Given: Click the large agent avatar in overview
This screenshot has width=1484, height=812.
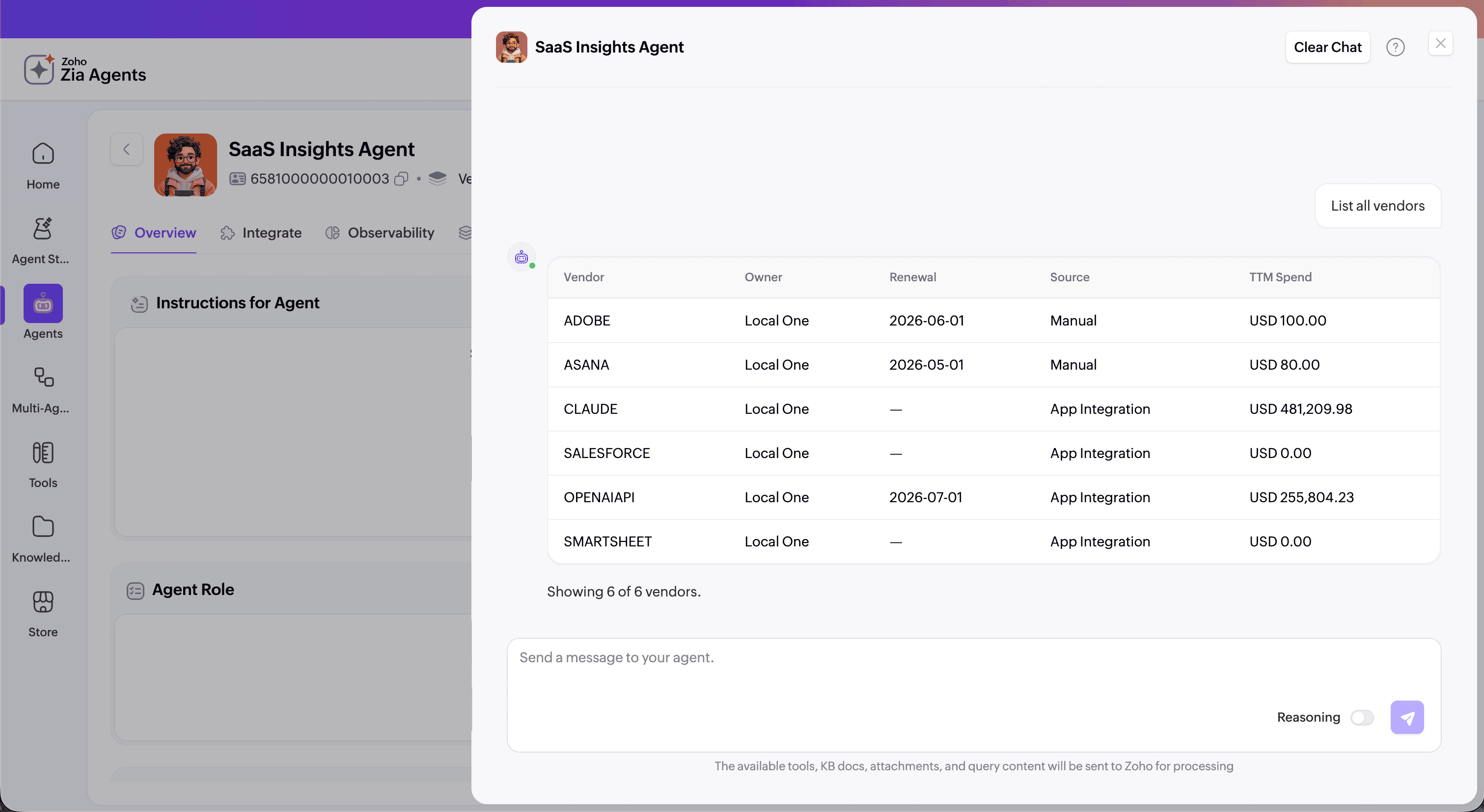Looking at the screenshot, I should coord(186,165).
